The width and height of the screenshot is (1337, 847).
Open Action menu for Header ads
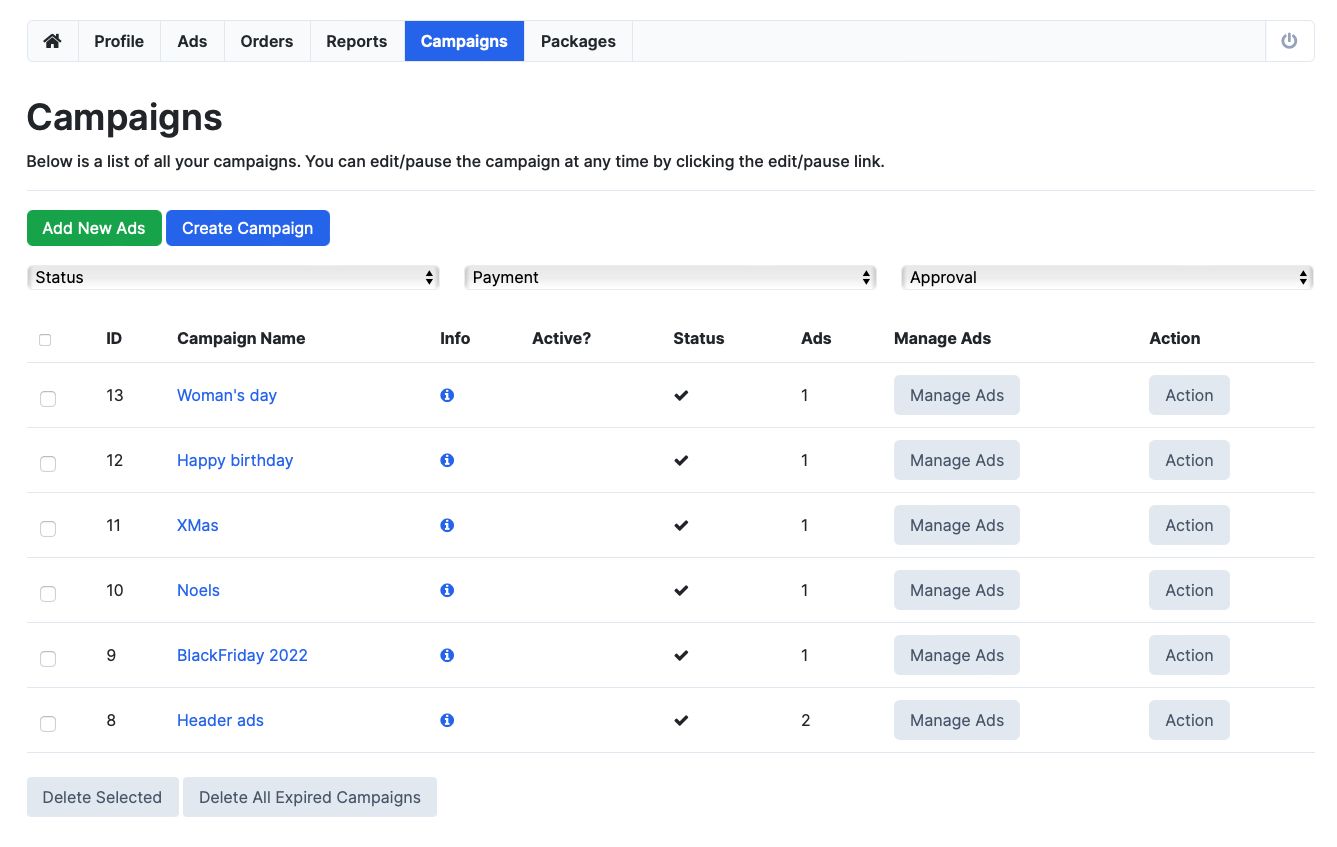(x=1189, y=720)
